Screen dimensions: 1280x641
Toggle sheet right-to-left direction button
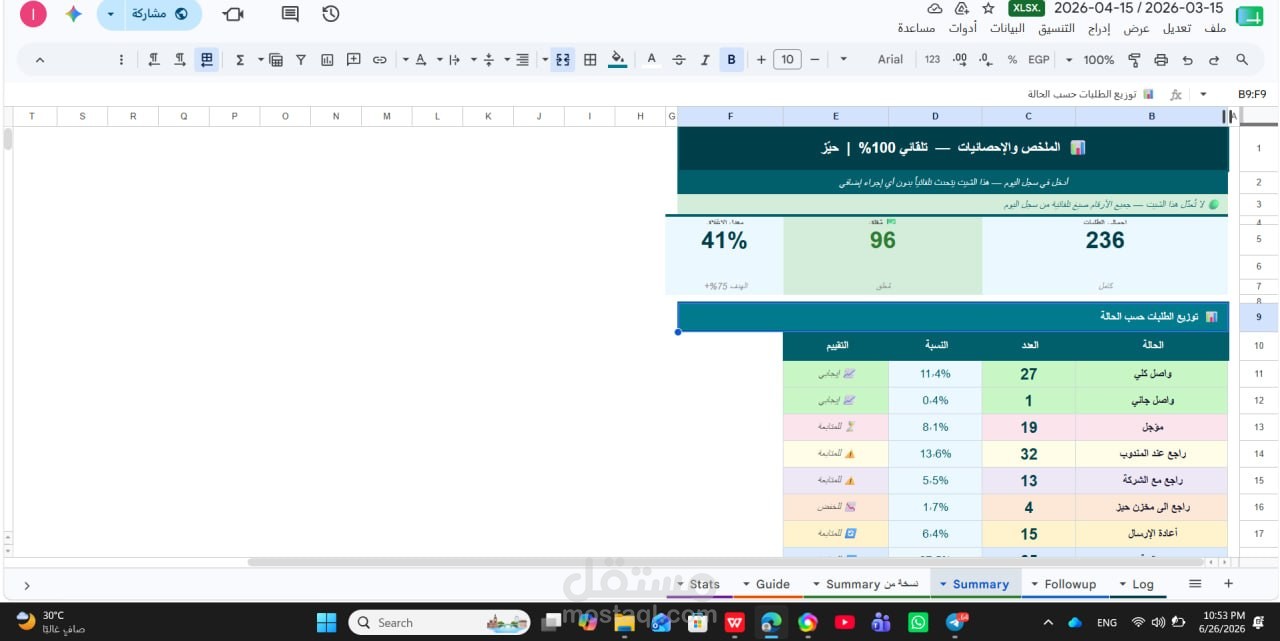click(x=207, y=60)
